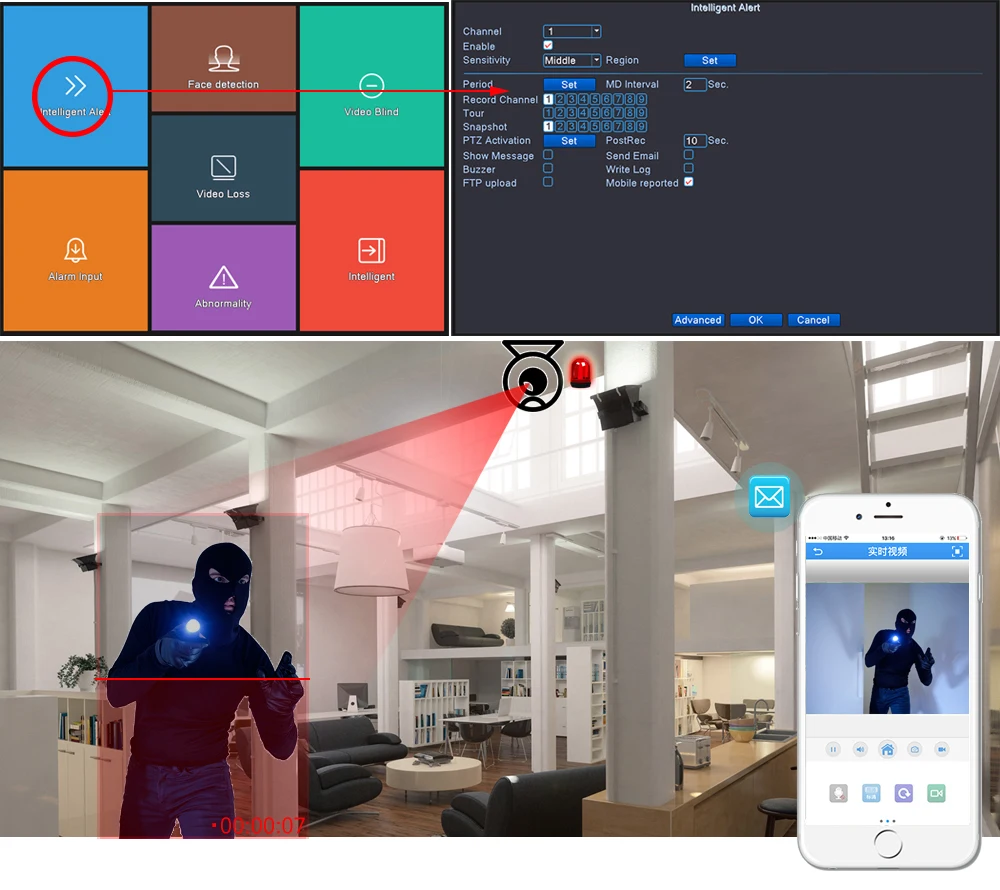The width and height of the screenshot is (1000, 890).
Task: Open the Video Loss tile
Action: click(223, 168)
